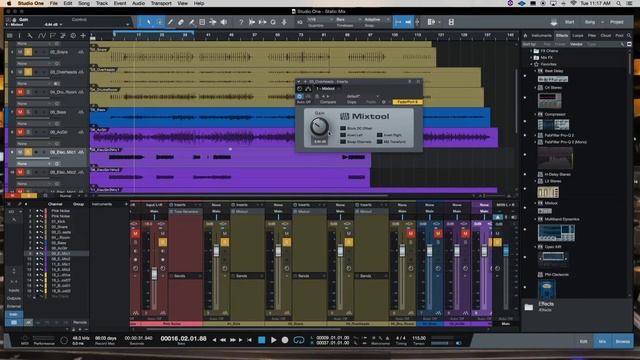Collapse the Favorites folder in browser
The width and height of the screenshot is (640, 360).
(x=531, y=64)
